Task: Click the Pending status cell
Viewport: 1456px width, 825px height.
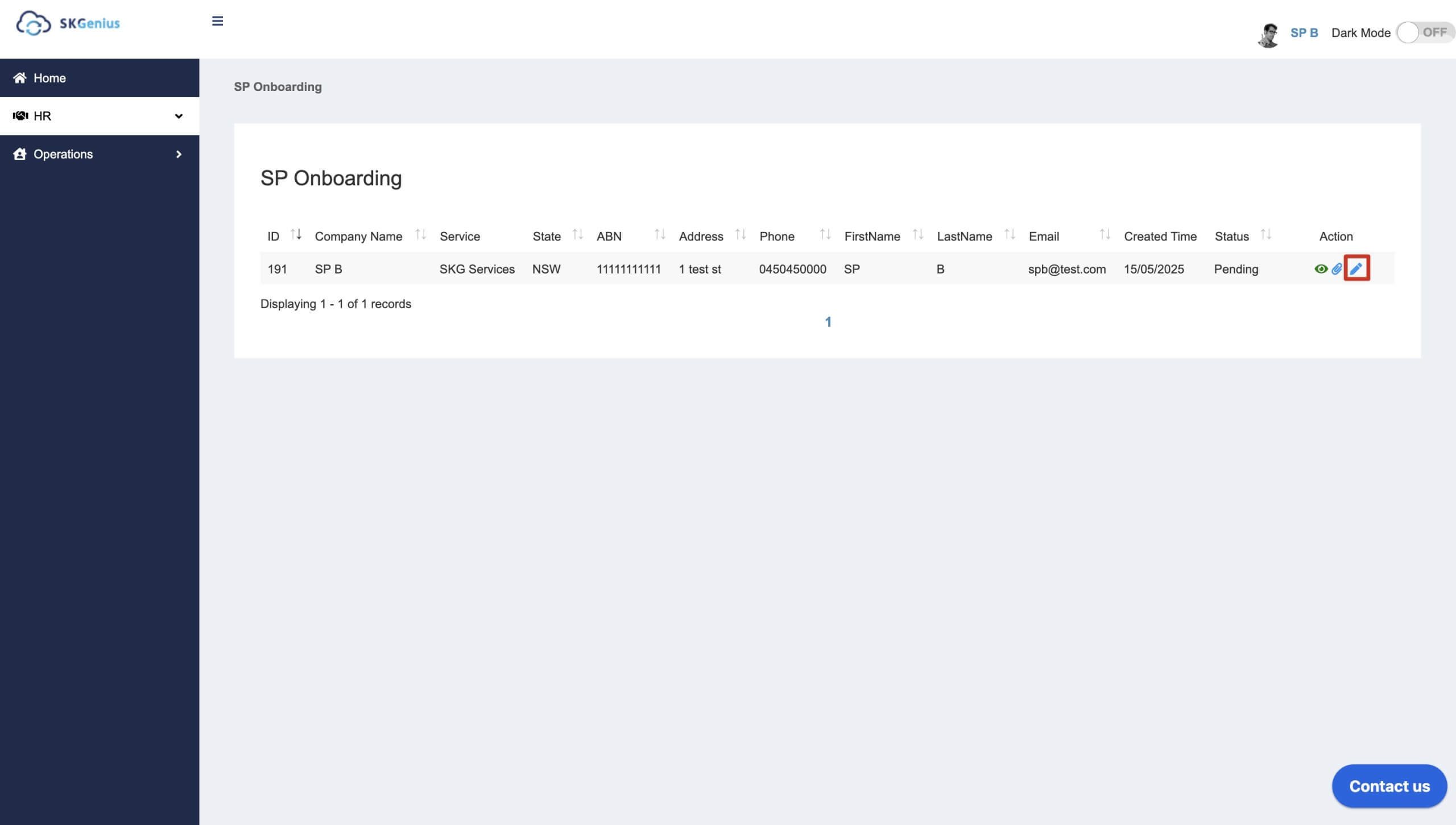Action: coord(1236,270)
